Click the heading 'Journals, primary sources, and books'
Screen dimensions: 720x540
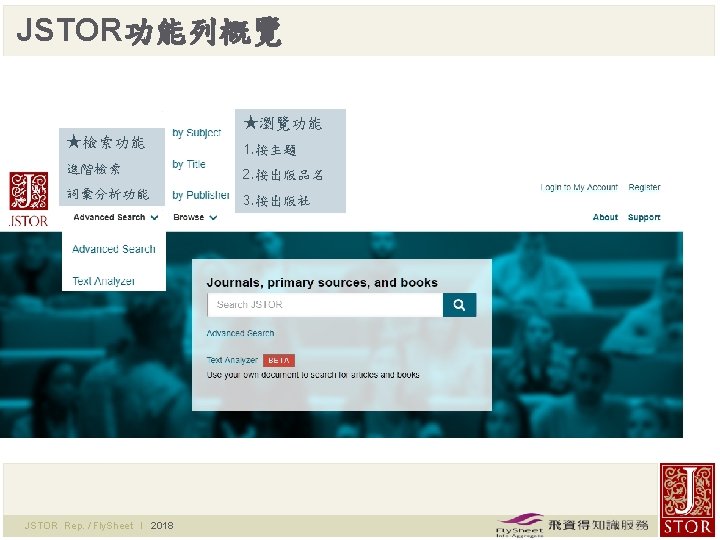tap(322, 282)
